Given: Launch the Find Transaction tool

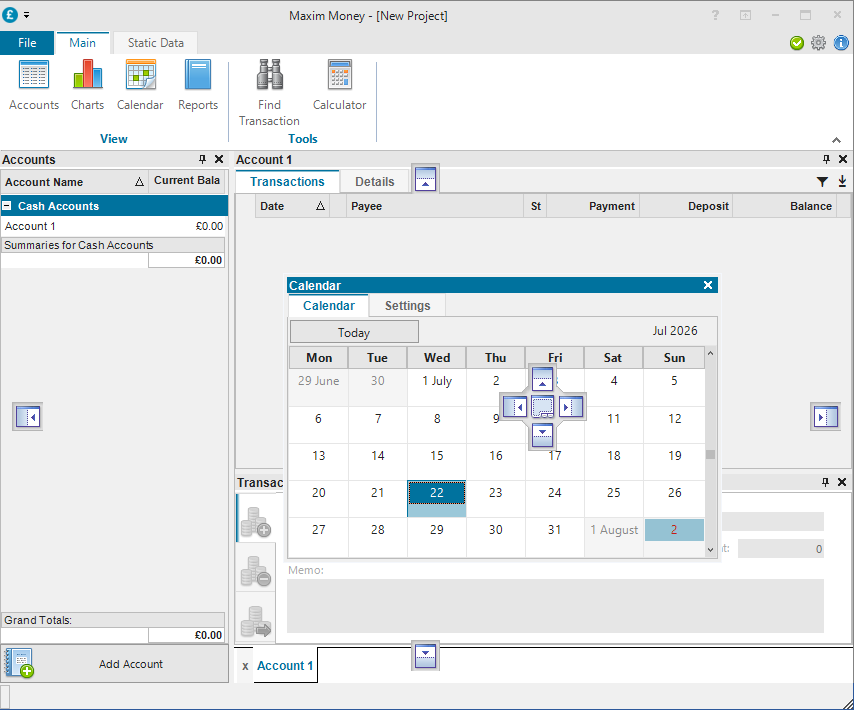Looking at the screenshot, I should click(270, 93).
